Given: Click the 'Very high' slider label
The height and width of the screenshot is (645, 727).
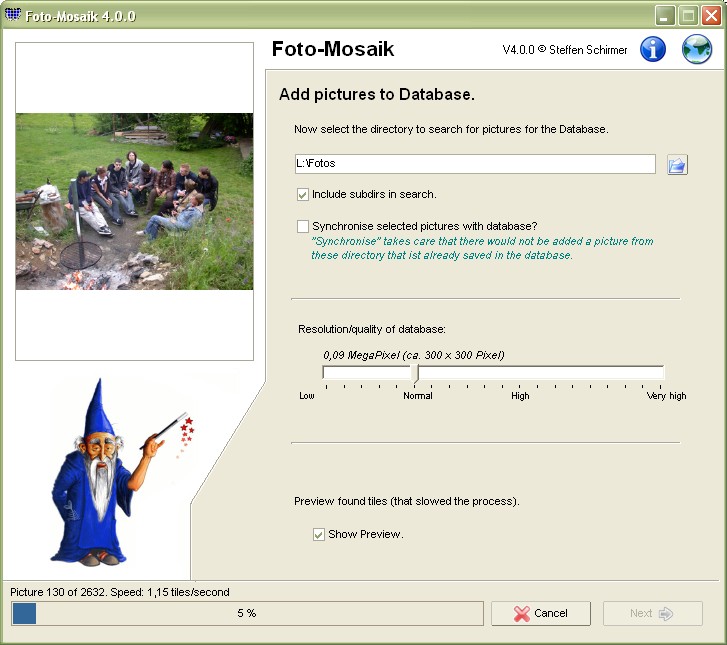Looking at the screenshot, I should (666, 396).
